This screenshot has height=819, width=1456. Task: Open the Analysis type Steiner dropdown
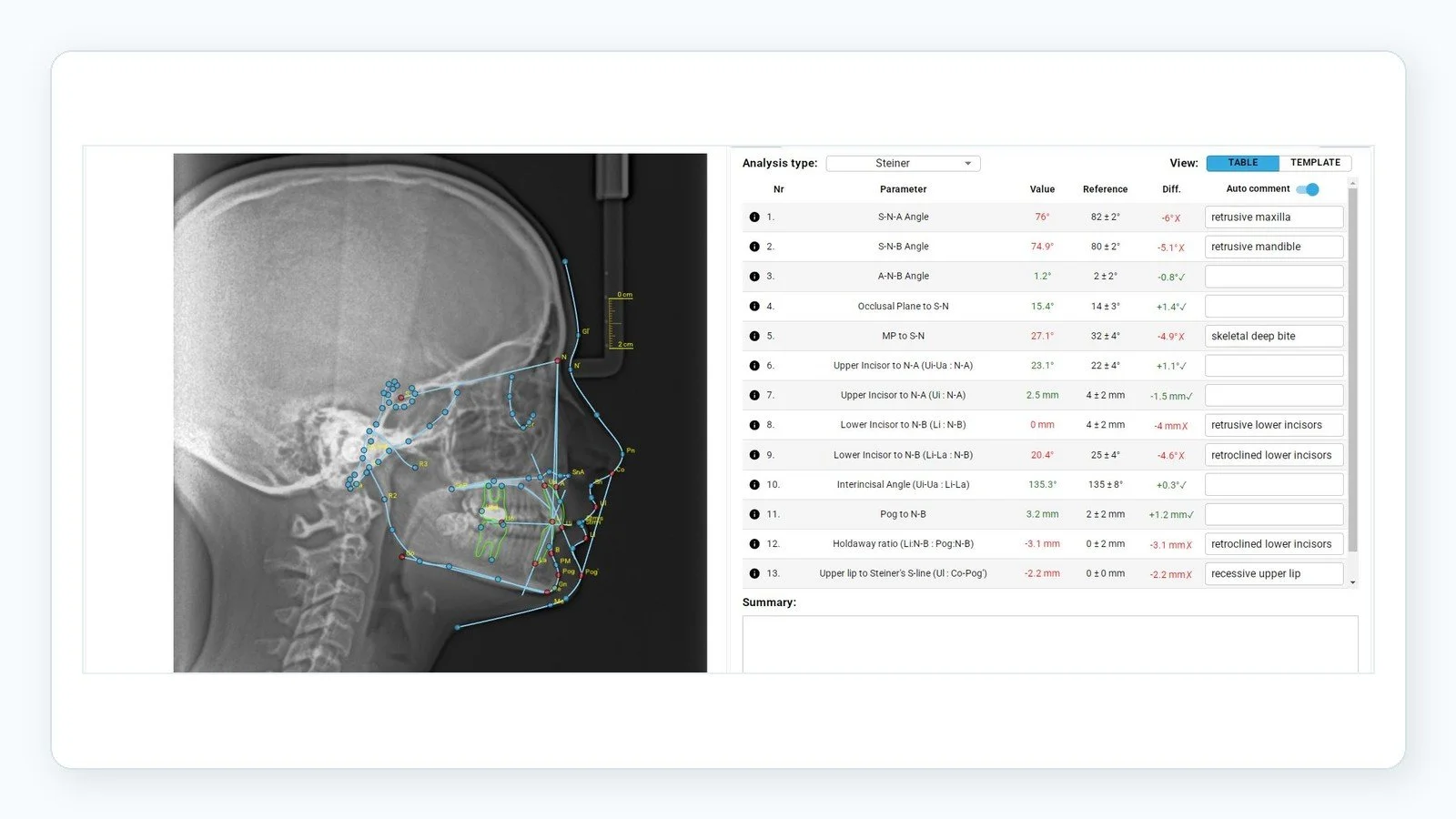point(903,163)
